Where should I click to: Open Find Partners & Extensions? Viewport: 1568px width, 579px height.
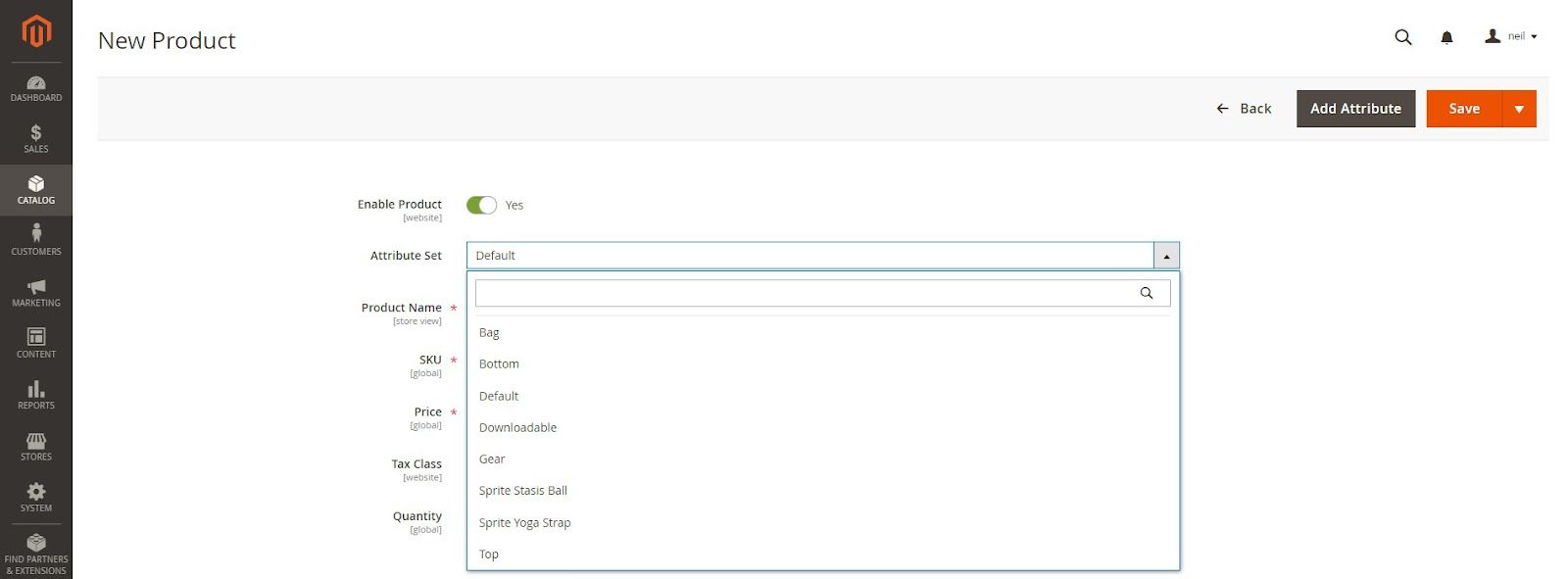(x=36, y=554)
